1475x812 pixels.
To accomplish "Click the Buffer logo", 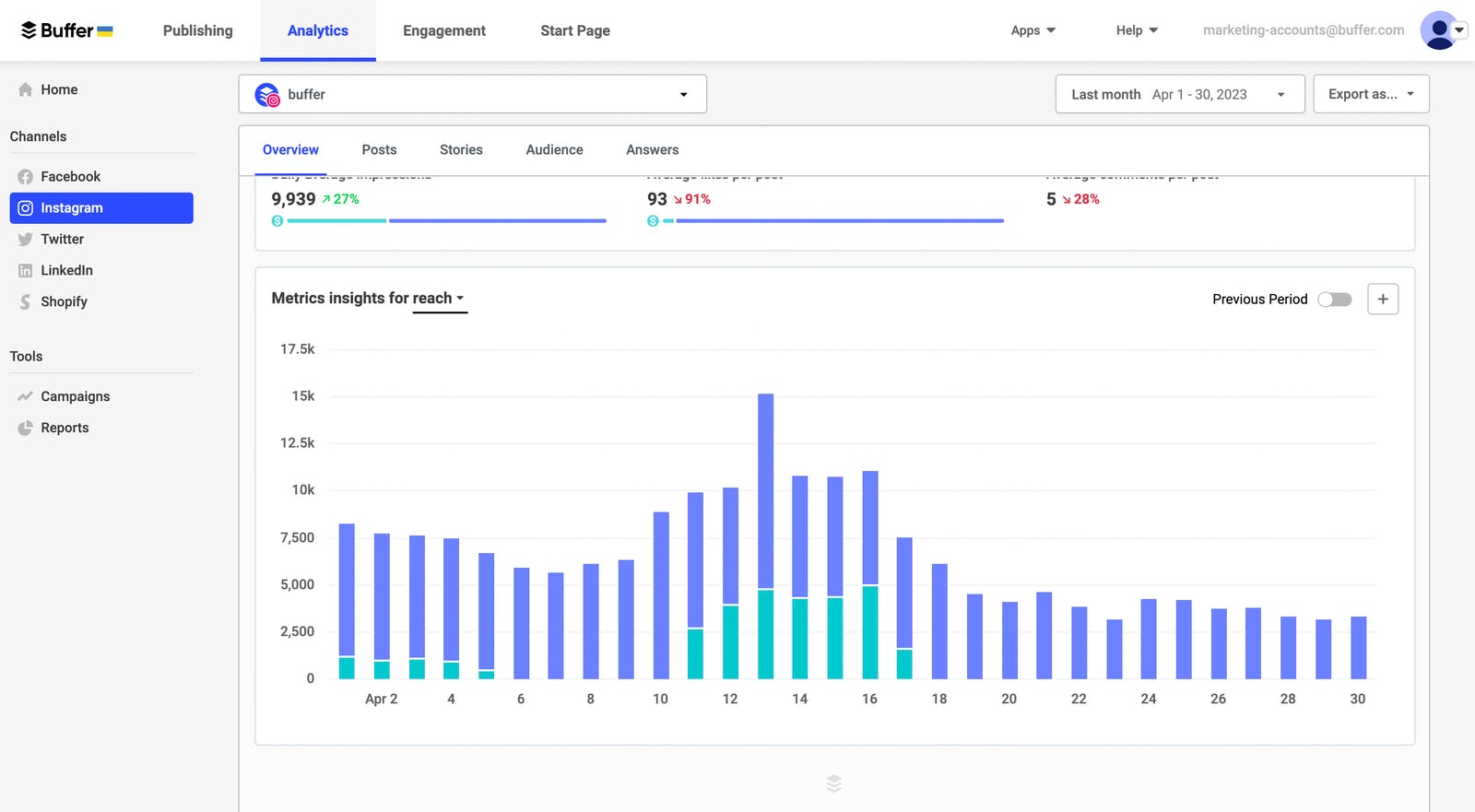I will (66, 30).
